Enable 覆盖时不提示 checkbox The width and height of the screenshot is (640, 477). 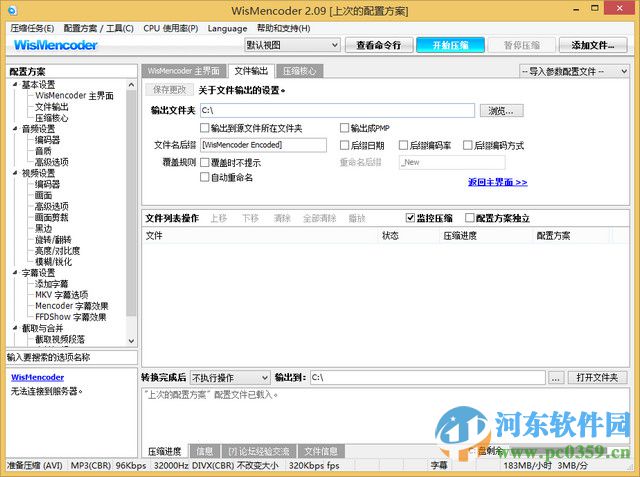pos(204,162)
